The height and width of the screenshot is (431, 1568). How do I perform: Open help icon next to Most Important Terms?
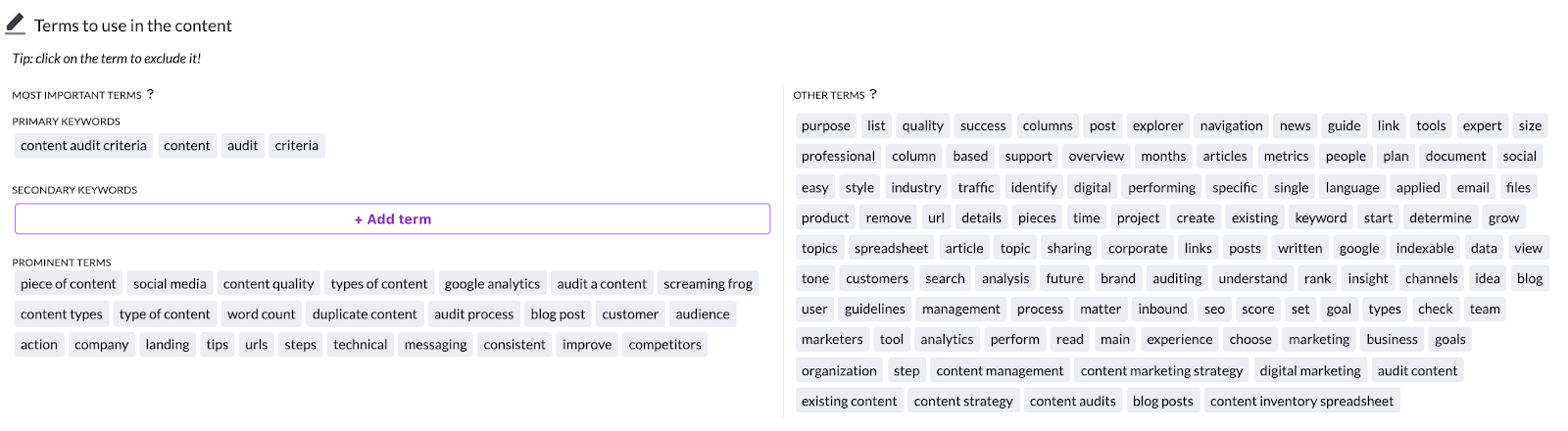pos(150,94)
